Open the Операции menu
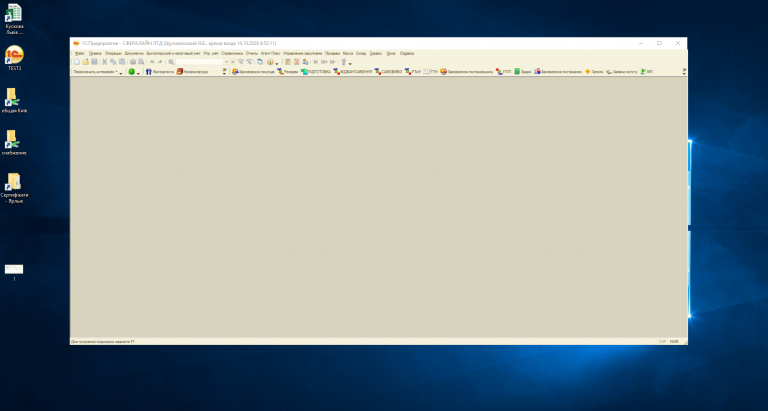This screenshot has width=768, height=411. (113, 53)
